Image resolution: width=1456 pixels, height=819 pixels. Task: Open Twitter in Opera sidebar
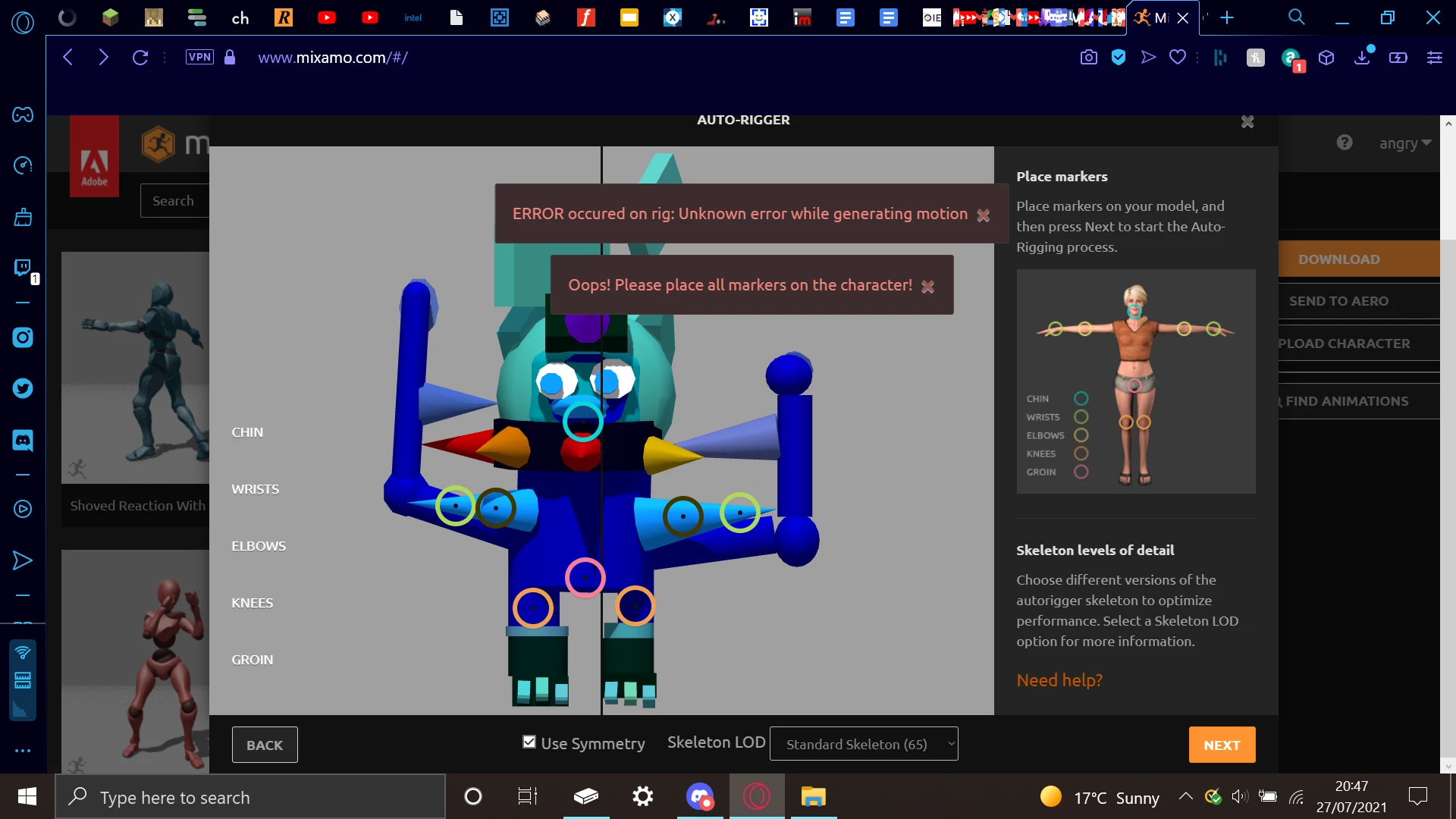tap(23, 389)
